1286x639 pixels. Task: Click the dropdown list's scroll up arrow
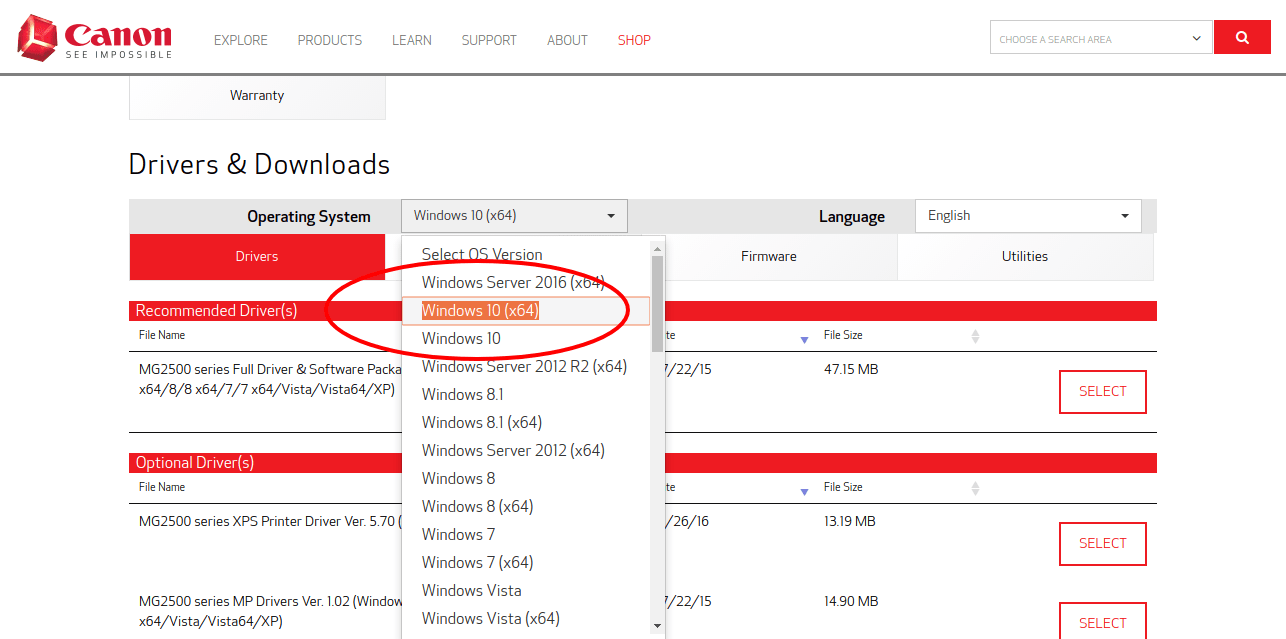pos(657,248)
